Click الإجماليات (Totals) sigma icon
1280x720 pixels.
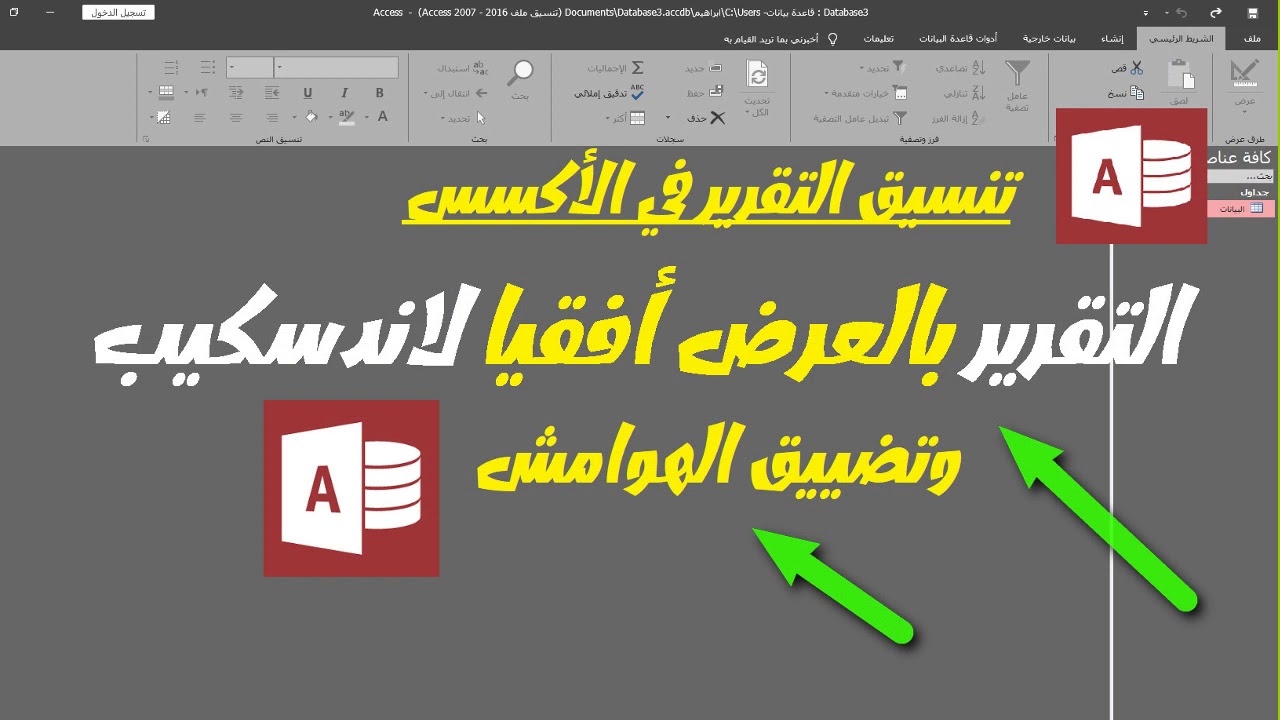tap(637, 68)
